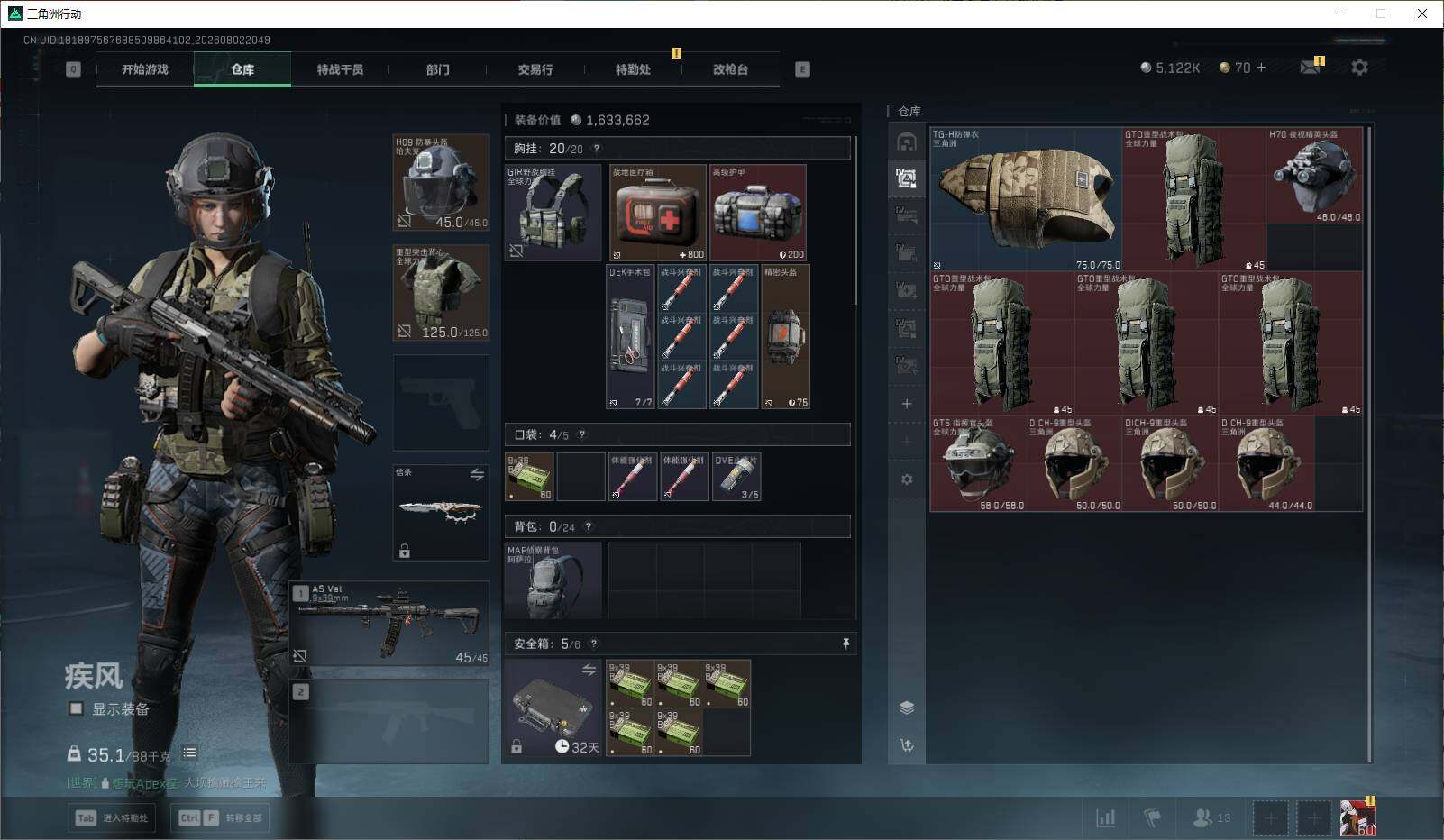Select the first helmet-shaped storage category icon

(x=907, y=142)
